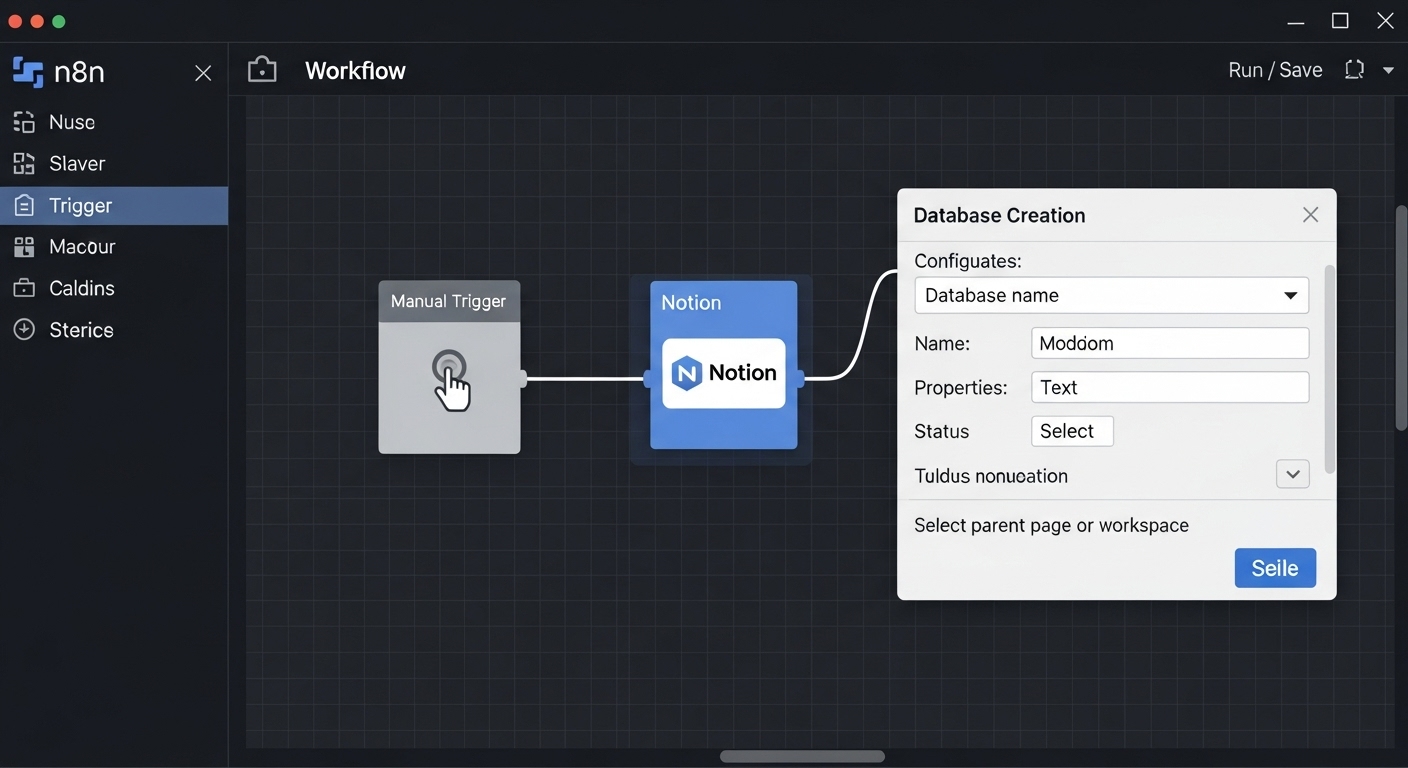Click the icon next to Run / Save
This screenshot has height=768, width=1408.
click(x=1354, y=70)
